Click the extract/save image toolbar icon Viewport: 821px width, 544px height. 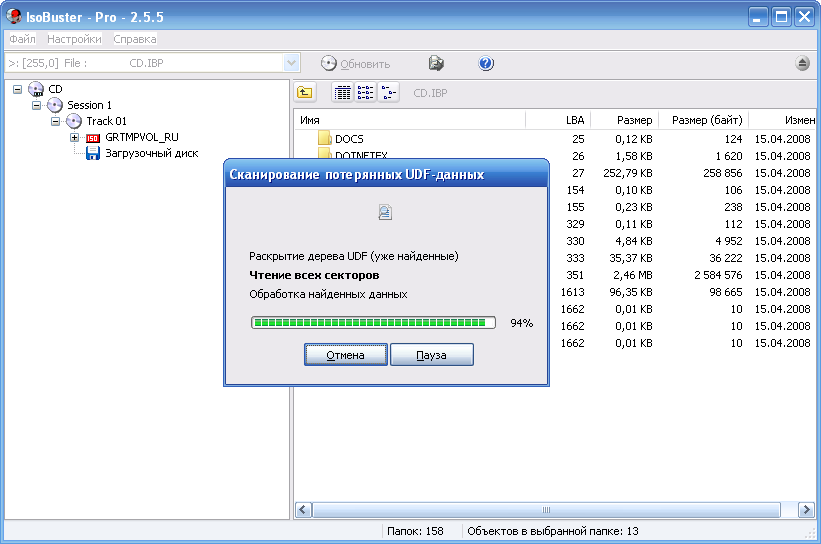[x=436, y=63]
